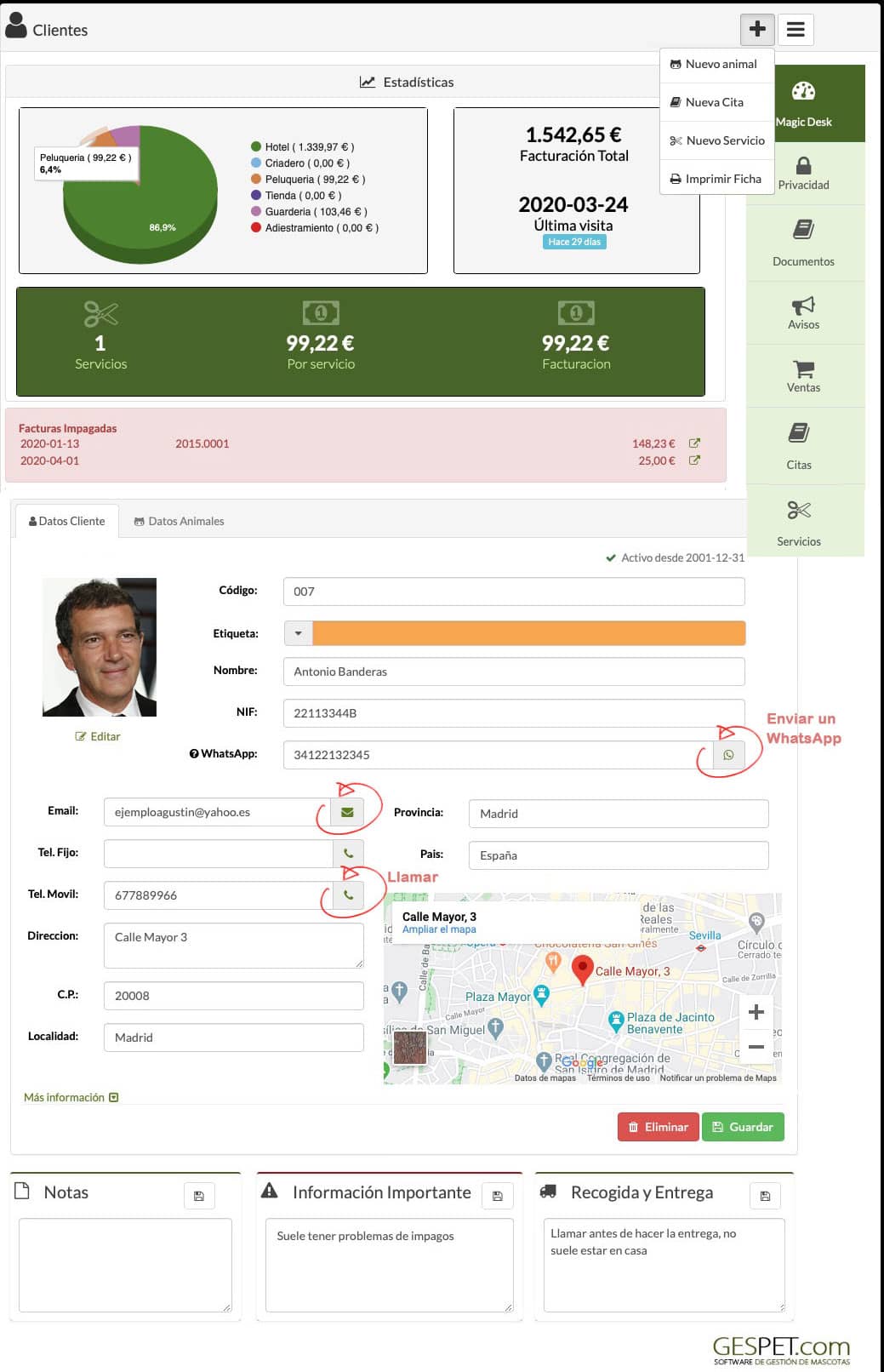Viewport: 884px width, 1372px height.
Task: Click into the Nombre input field
Action: coord(513,672)
